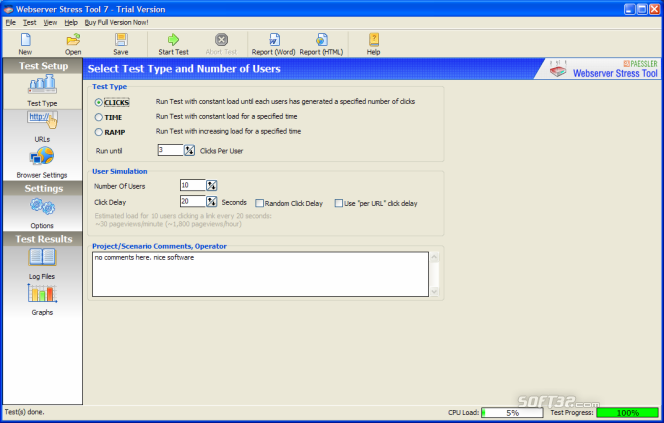
Task: Create a new test with New icon
Action: pos(25,44)
